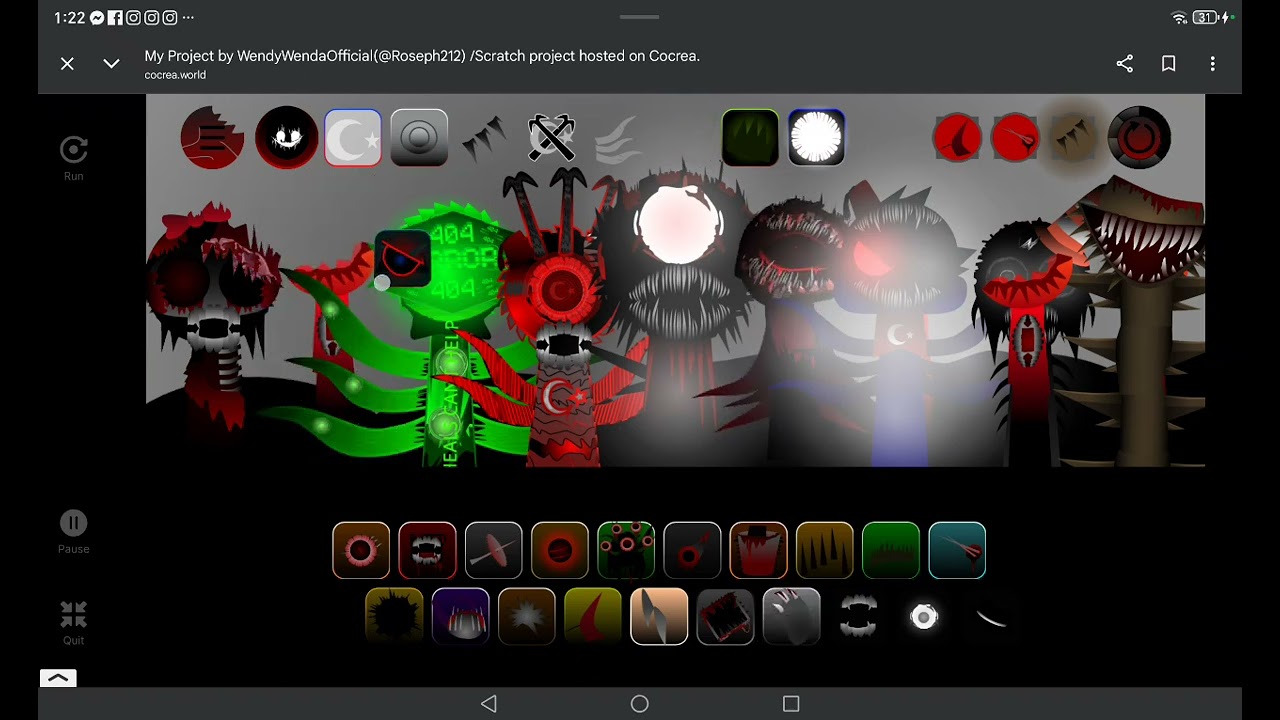
Task: Pick the green multi-eyed creature icon
Action: click(626, 550)
